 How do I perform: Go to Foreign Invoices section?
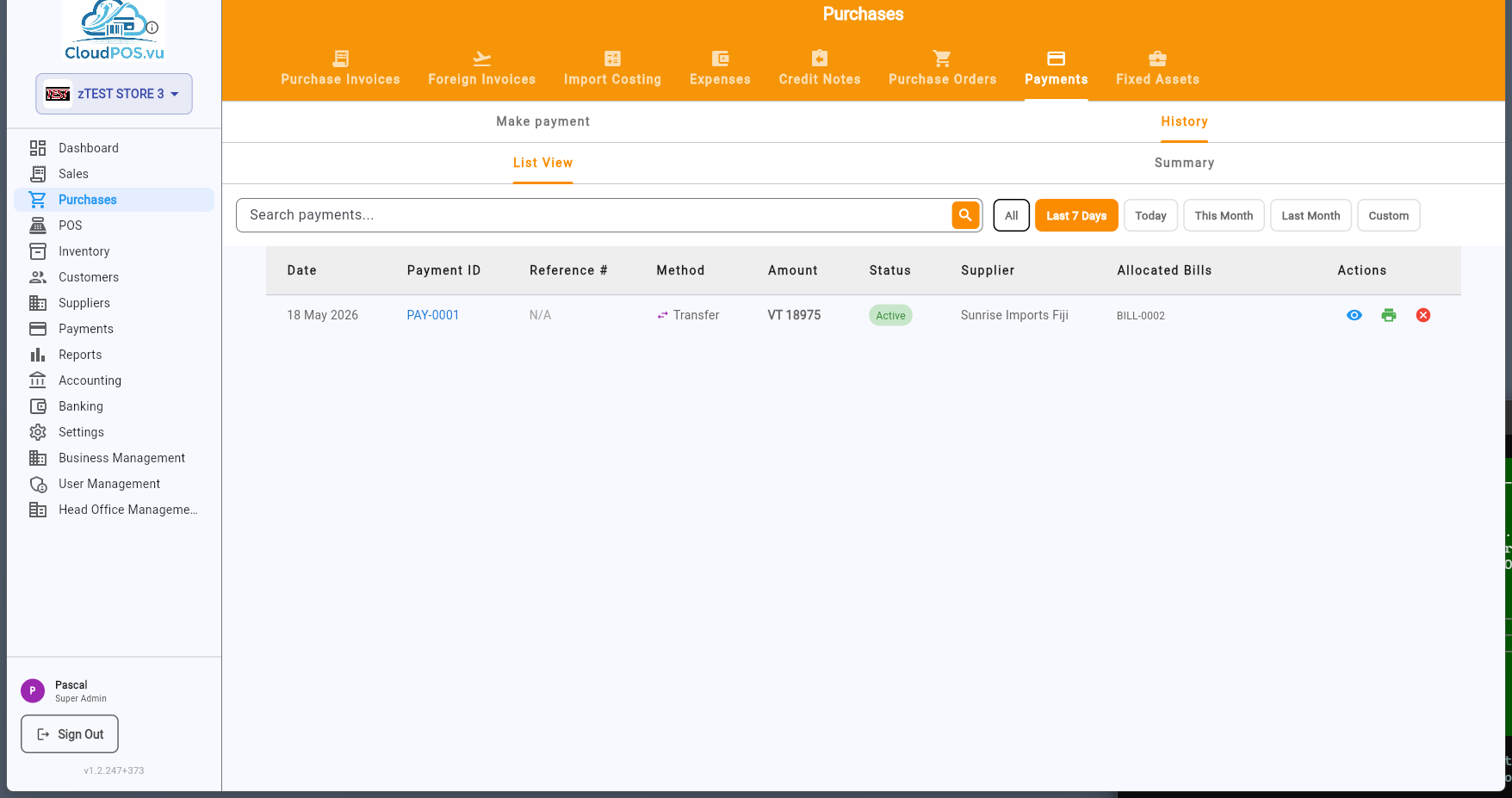pyautogui.click(x=481, y=68)
